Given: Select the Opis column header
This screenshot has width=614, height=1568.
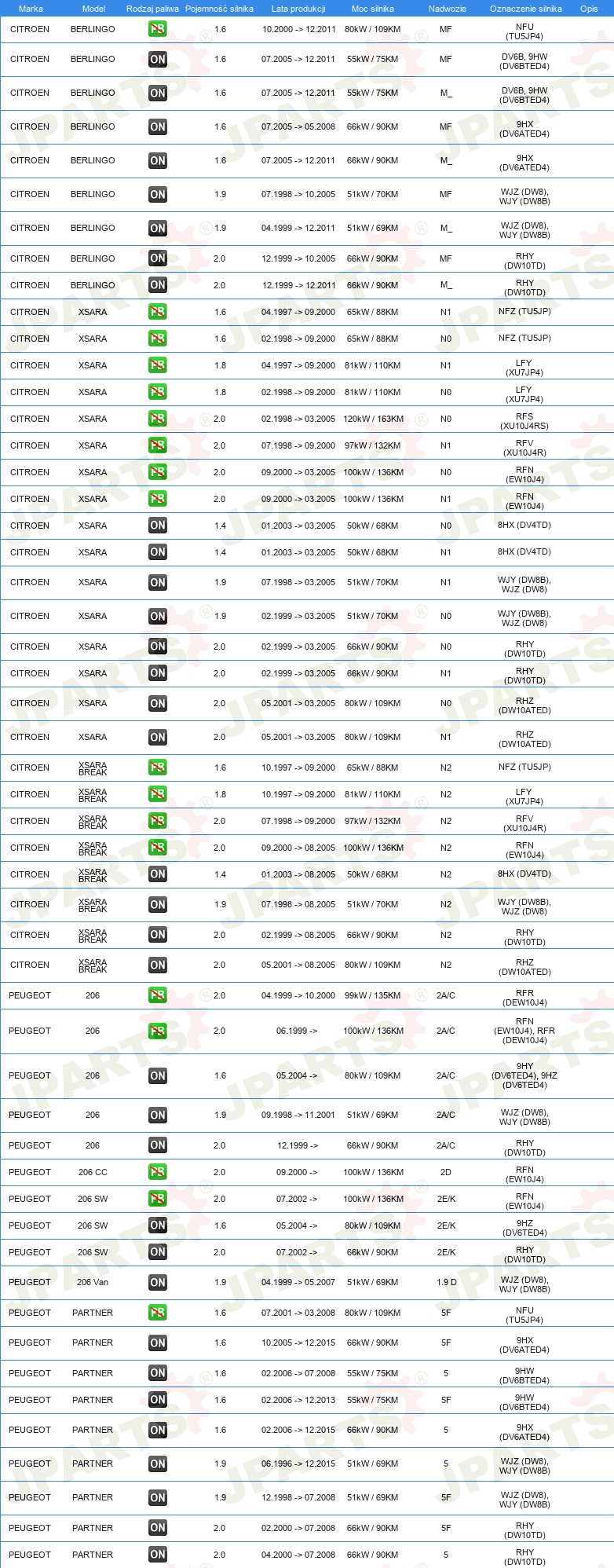Looking at the screenshot, I should click(x=589, y=9).
